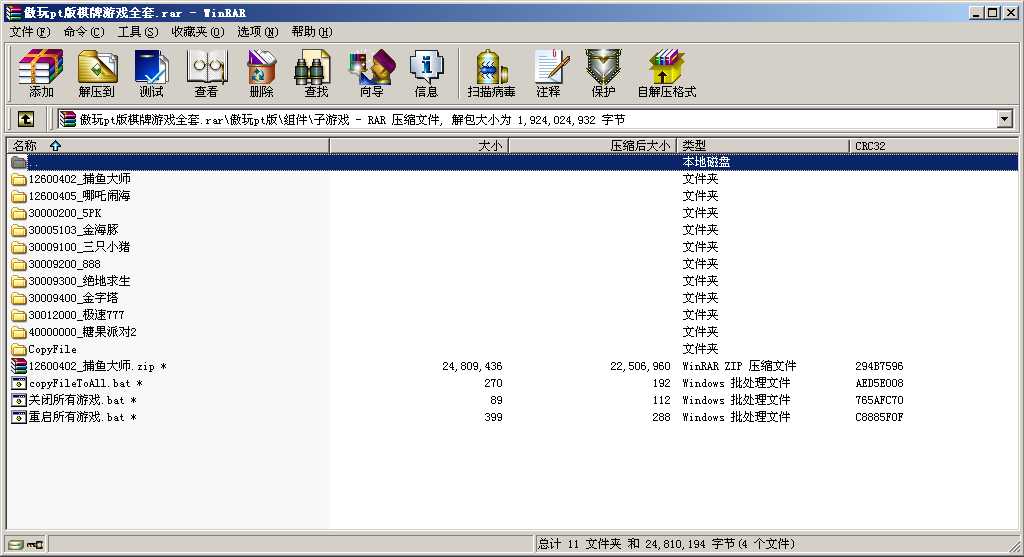Select folder name 30009300_绝地求生
This screenshot has height=557, width=1024.
(x=79, y=281)
